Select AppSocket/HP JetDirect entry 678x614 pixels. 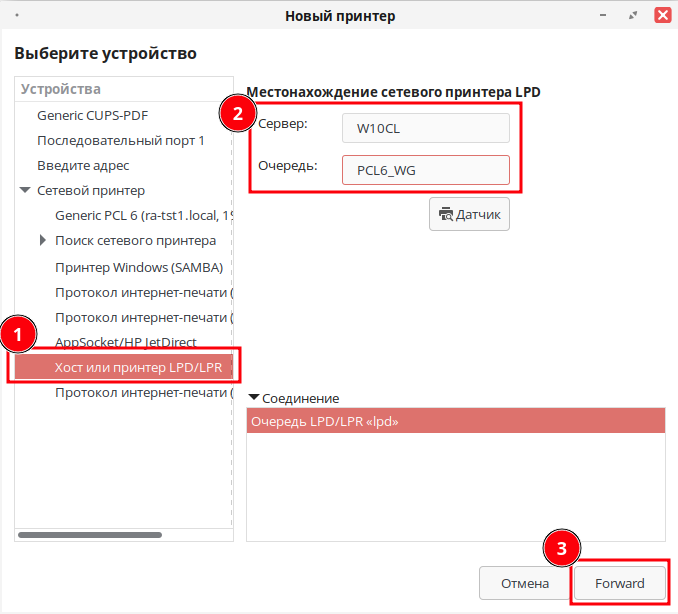click(125, 342)
